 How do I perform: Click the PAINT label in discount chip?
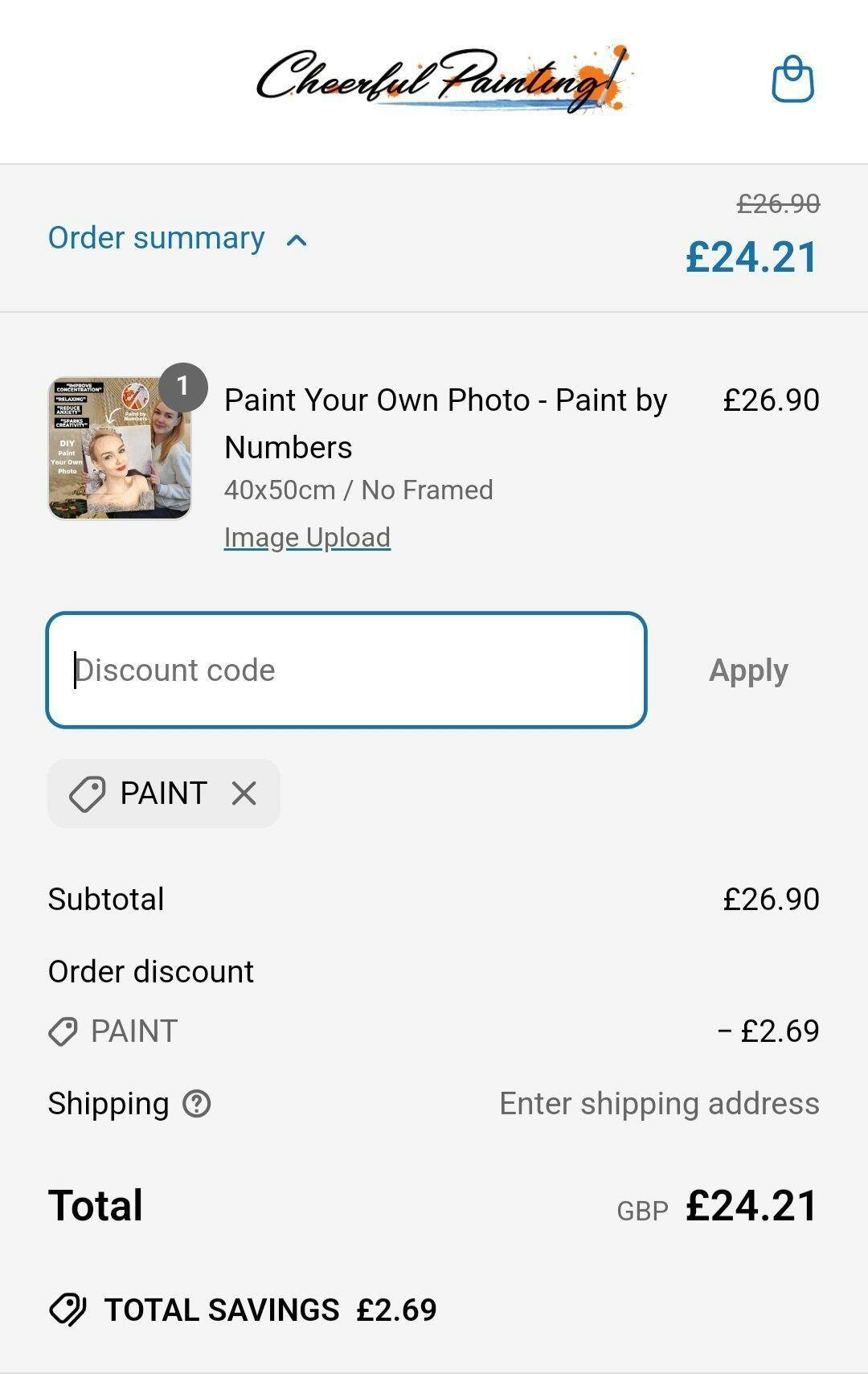(164, 794)
